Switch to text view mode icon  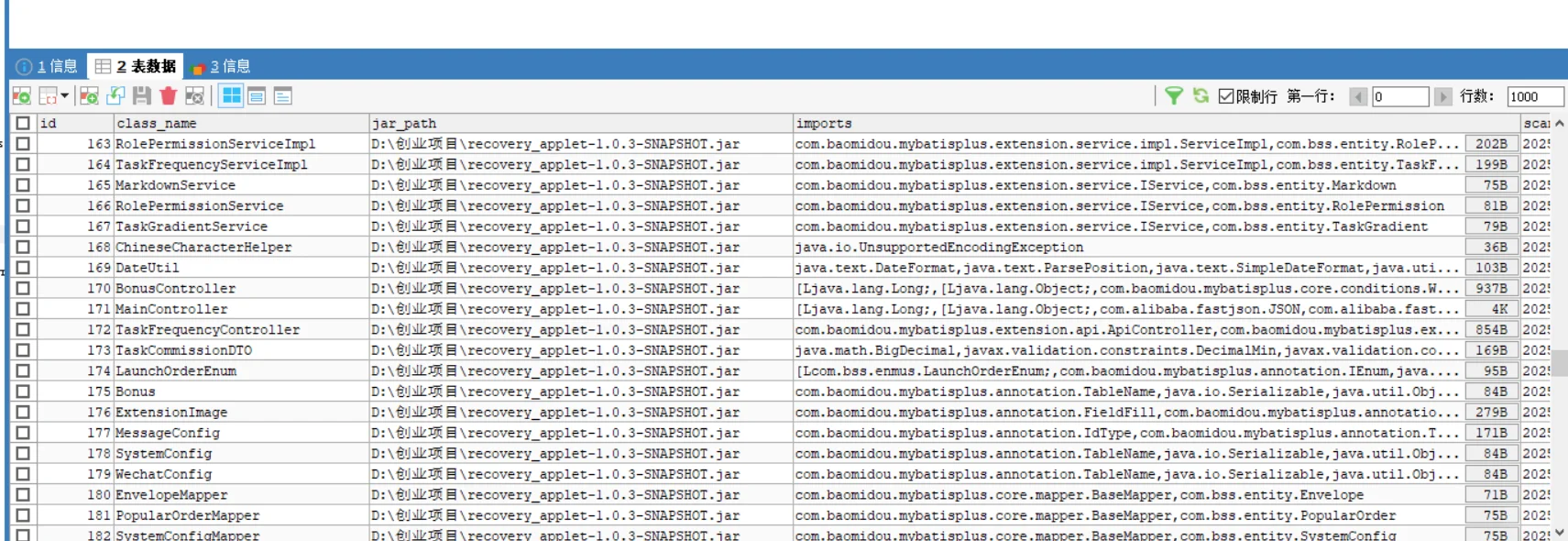click(x=283, y=96)
